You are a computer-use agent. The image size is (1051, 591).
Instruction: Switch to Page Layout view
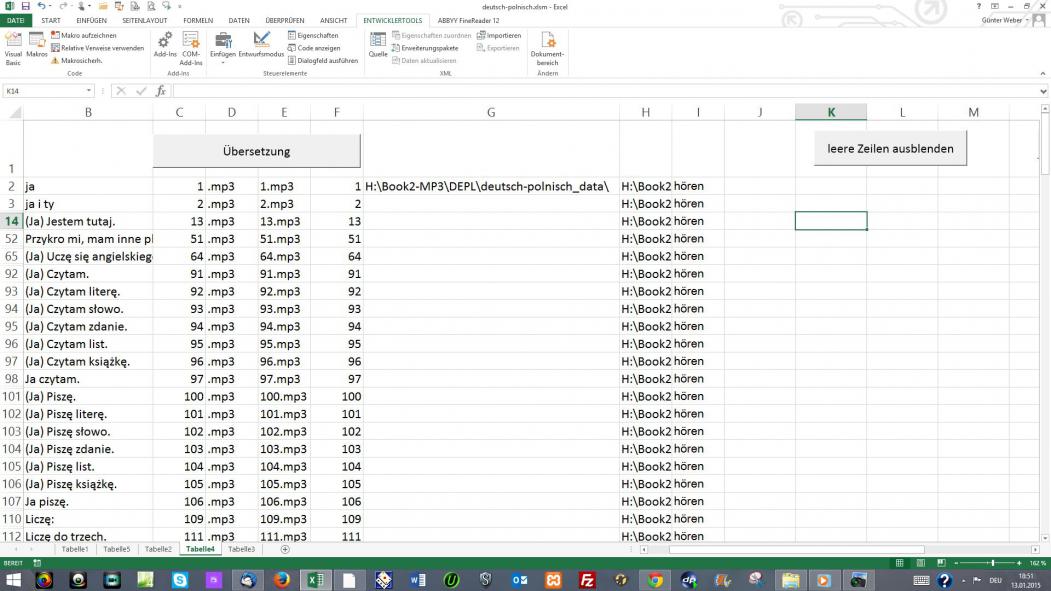tap(920, 563)
